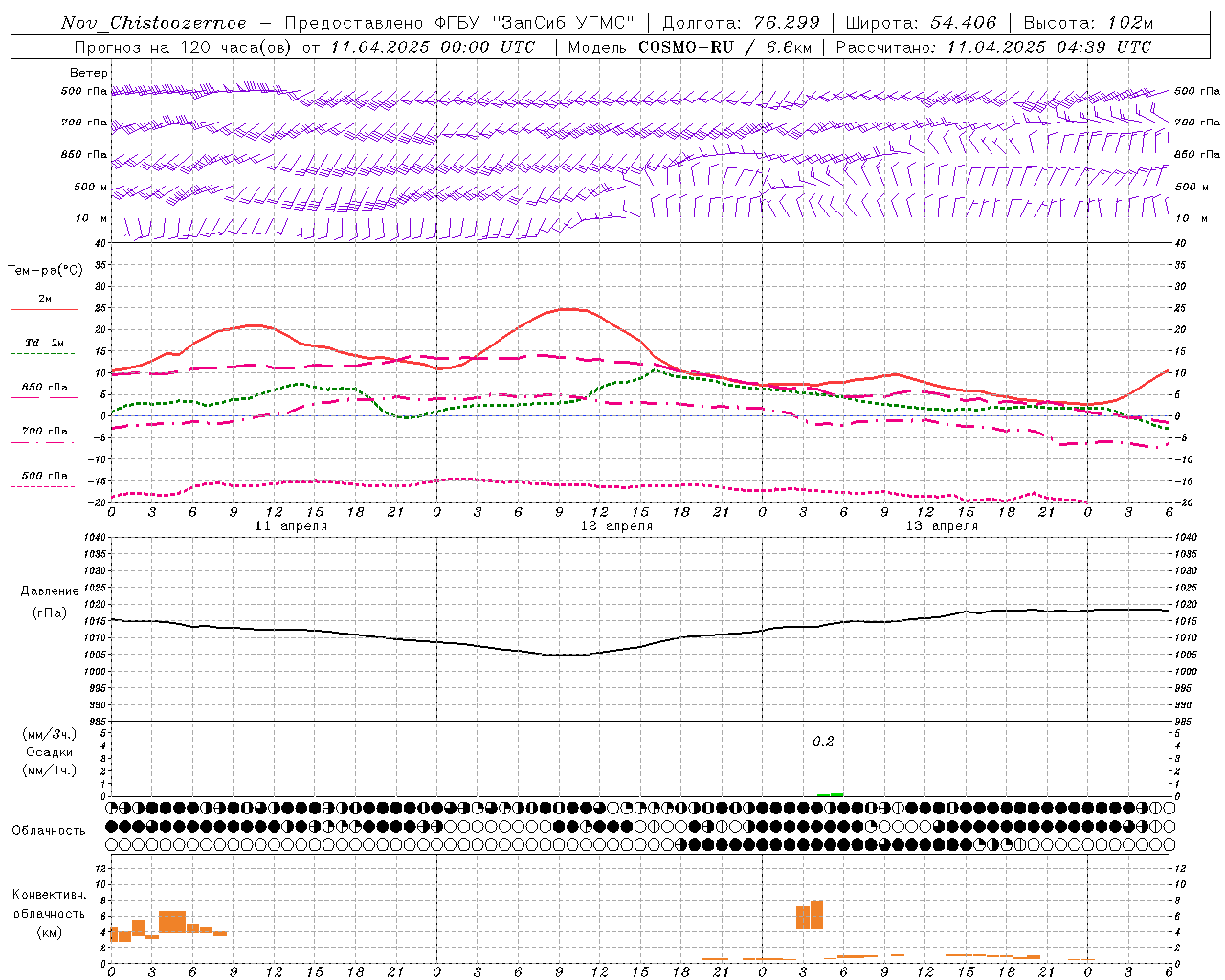Click the Давление pressure label
1225x980 pixels.
(50, 591)
